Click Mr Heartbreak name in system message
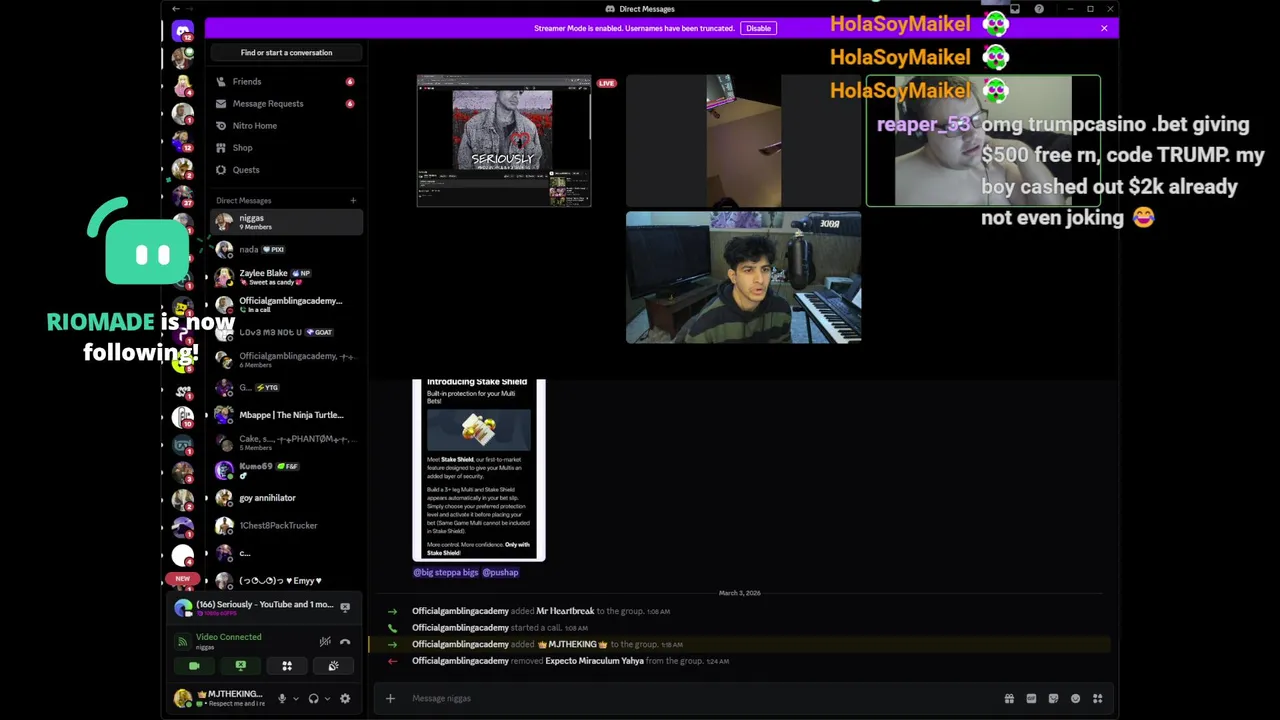Image resolution: width=1280 pixels, height=720 pixels. [565, 611]
